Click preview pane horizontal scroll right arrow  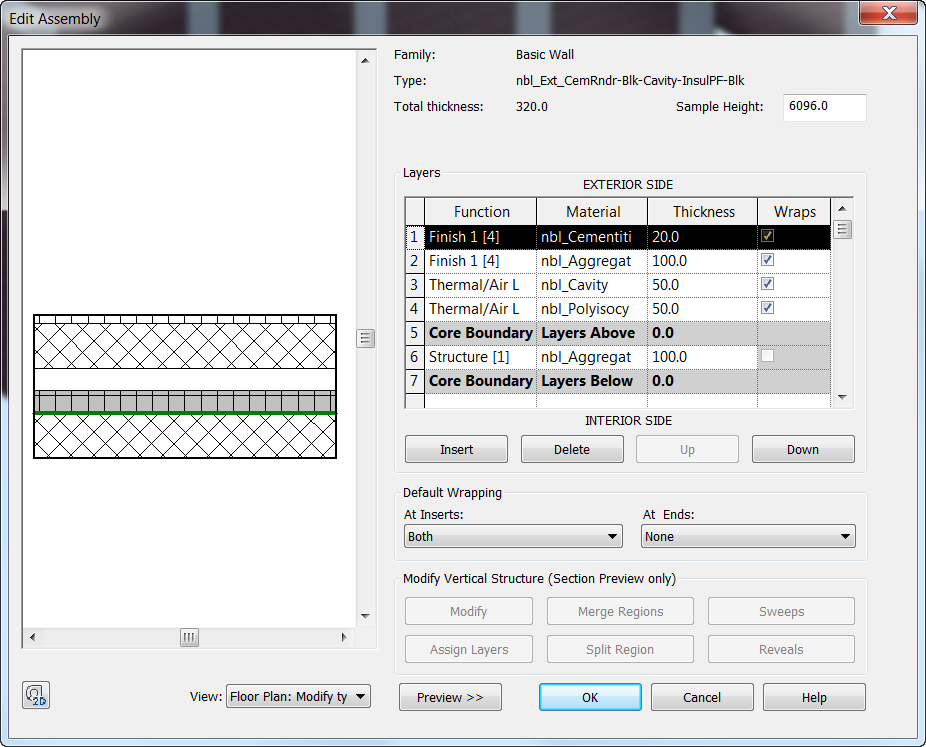pos(344,637)
